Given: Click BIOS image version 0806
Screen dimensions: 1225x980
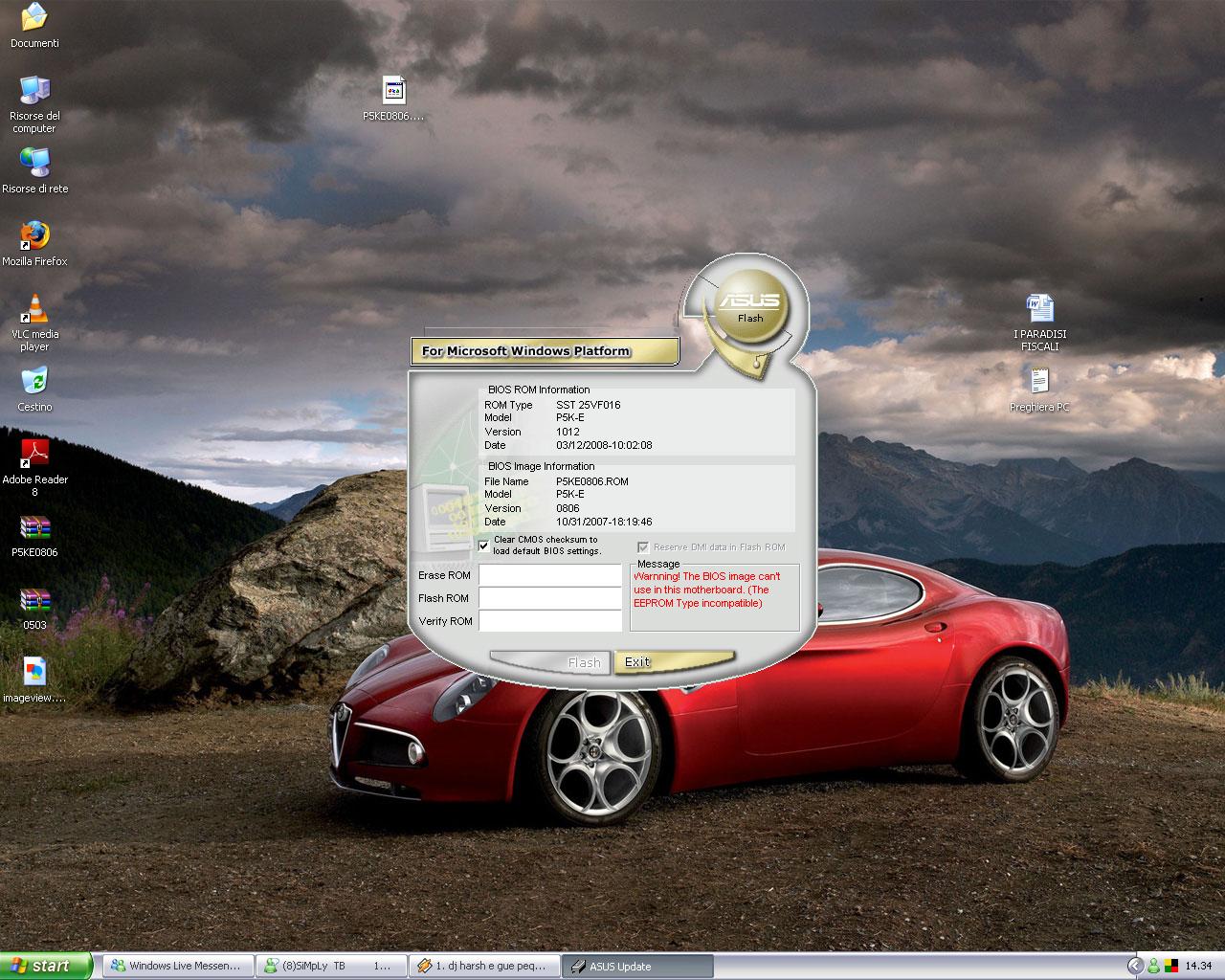Looking at the screenshot, I should tap(568, 508).
